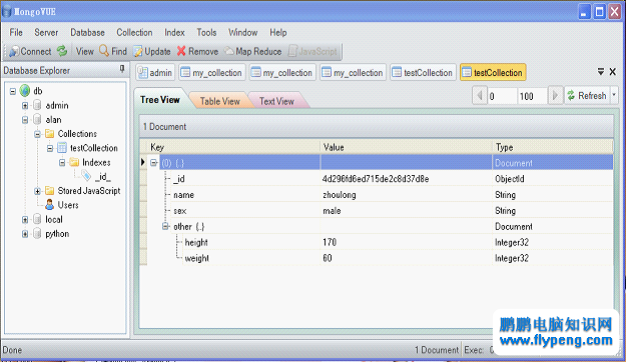This screenshot has width=626, height=362.
Task: Select the _id_ index entry
Action: (103, 176)
